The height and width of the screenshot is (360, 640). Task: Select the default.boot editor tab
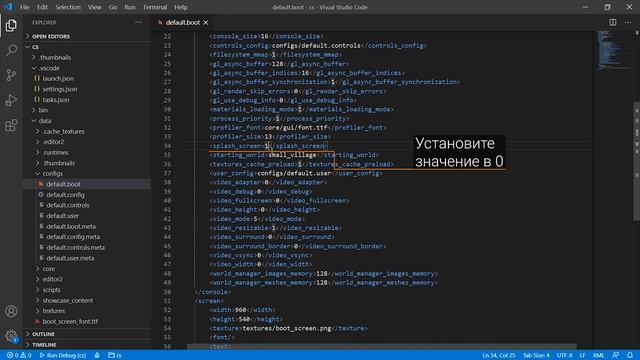click(x=182, y=22)
